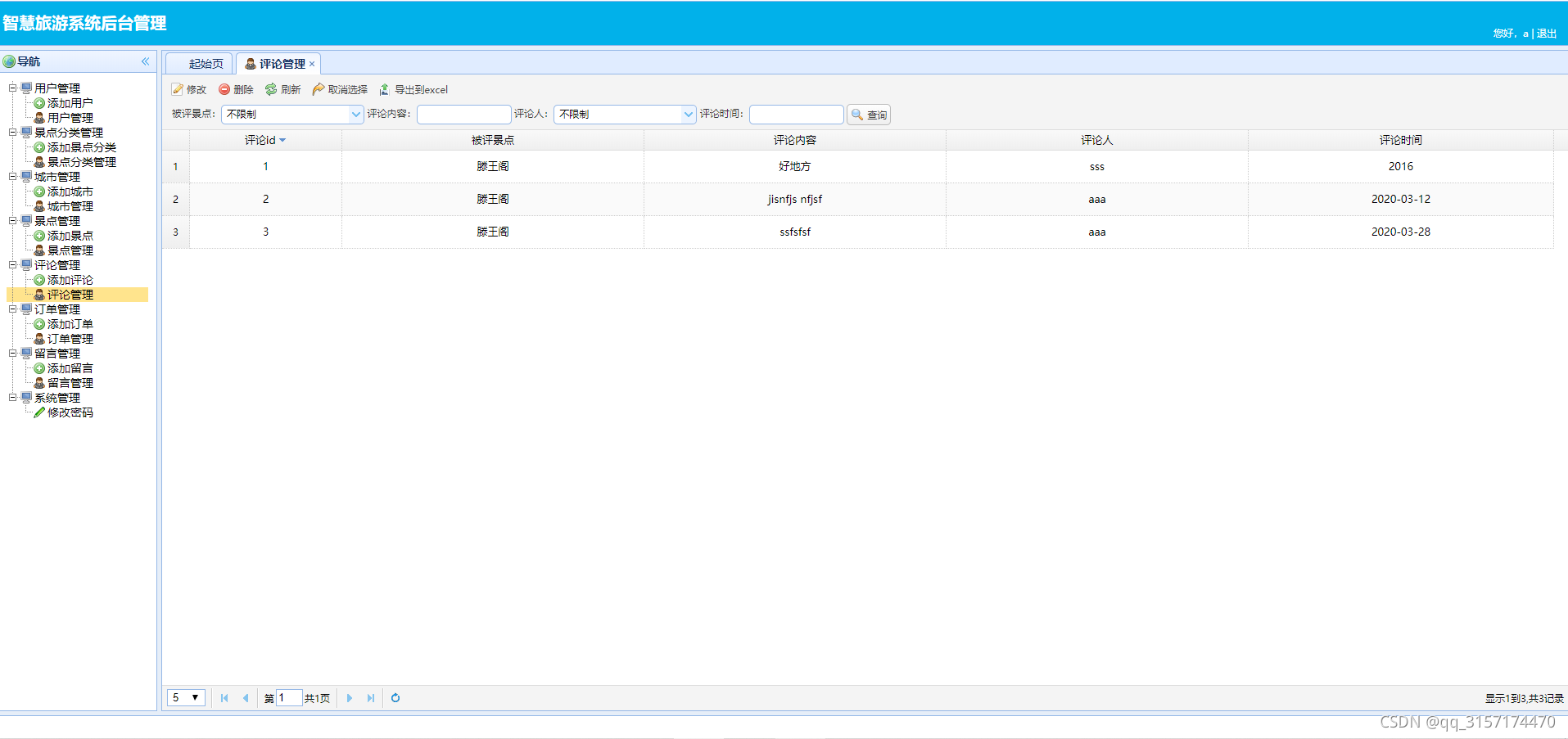Collapse the 用户管理 tree folder
Image resolution: width=1568 pixels, height=739 pixels.
tap(13, 88)
